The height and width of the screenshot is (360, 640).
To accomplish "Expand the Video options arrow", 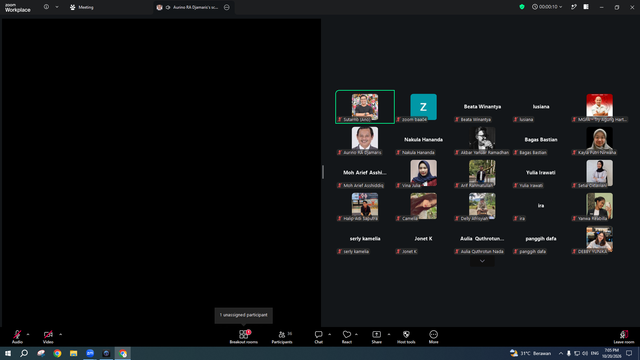I will tap(60, 334).
